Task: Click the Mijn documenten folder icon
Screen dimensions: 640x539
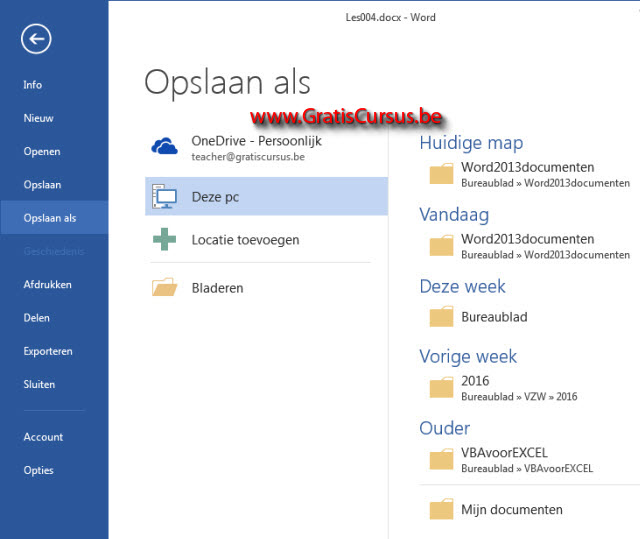Action: [x=441, y=509]
